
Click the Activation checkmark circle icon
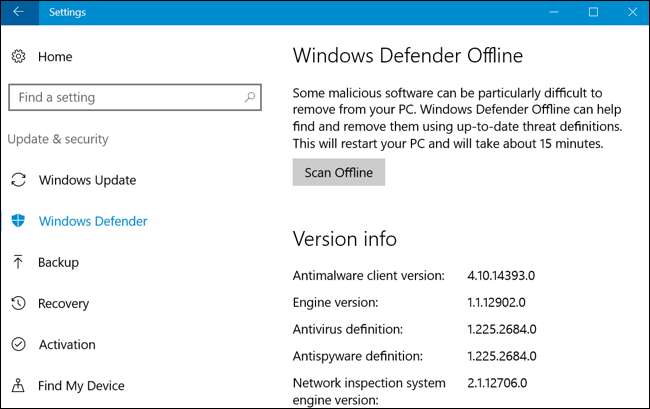tap(18, 344)
